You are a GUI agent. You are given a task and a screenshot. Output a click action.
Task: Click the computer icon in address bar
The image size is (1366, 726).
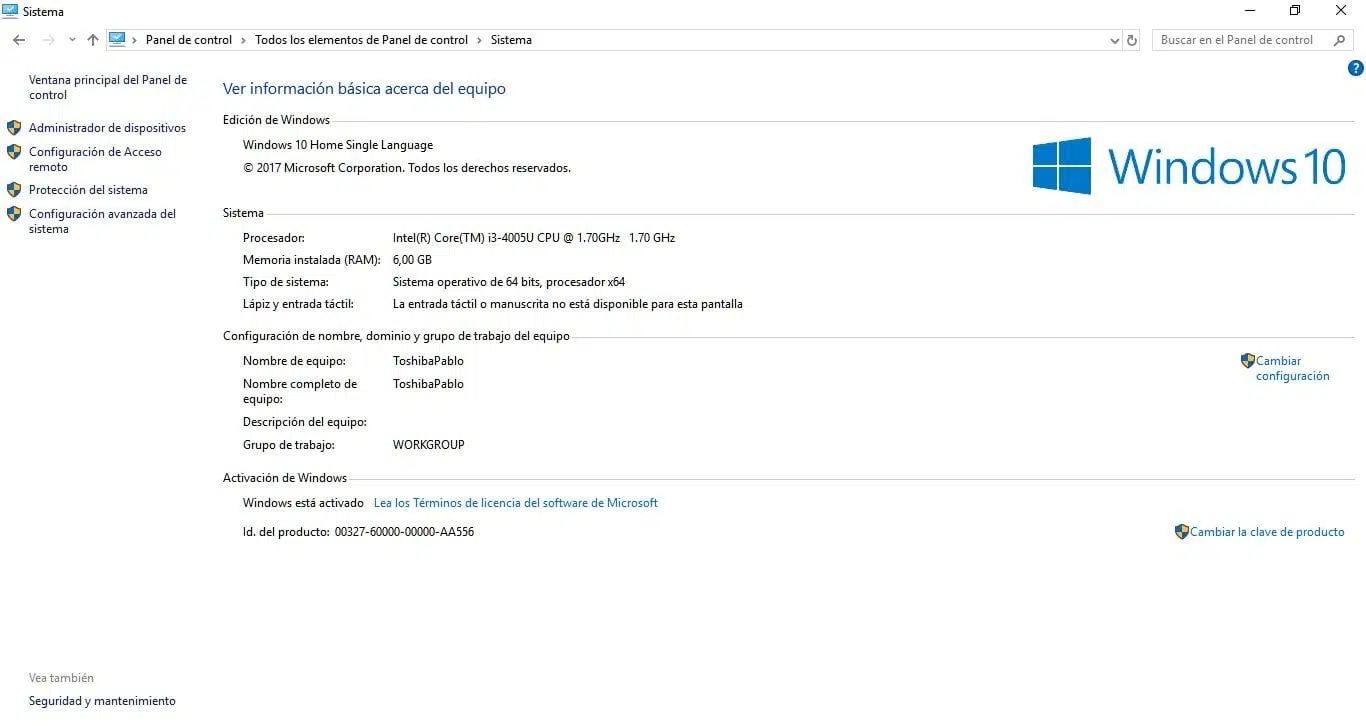117,40
